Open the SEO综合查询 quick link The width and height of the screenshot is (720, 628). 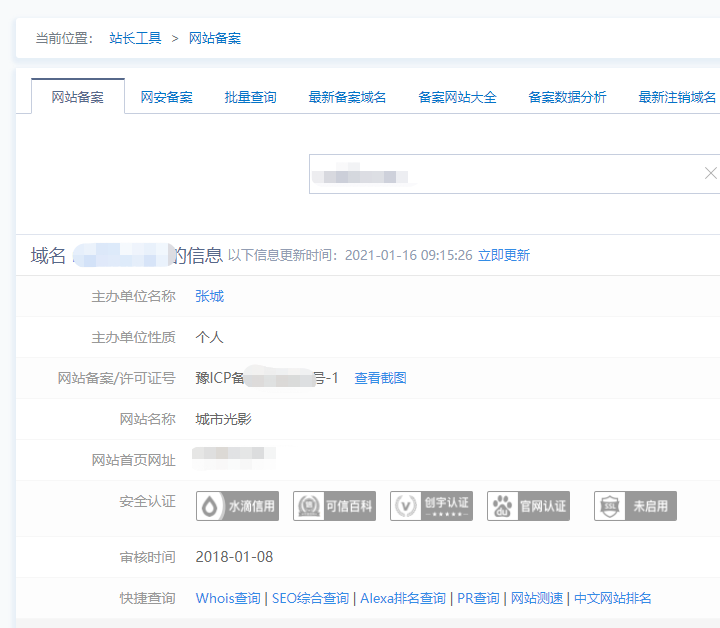pyautogui.click(x=310, y=598)
